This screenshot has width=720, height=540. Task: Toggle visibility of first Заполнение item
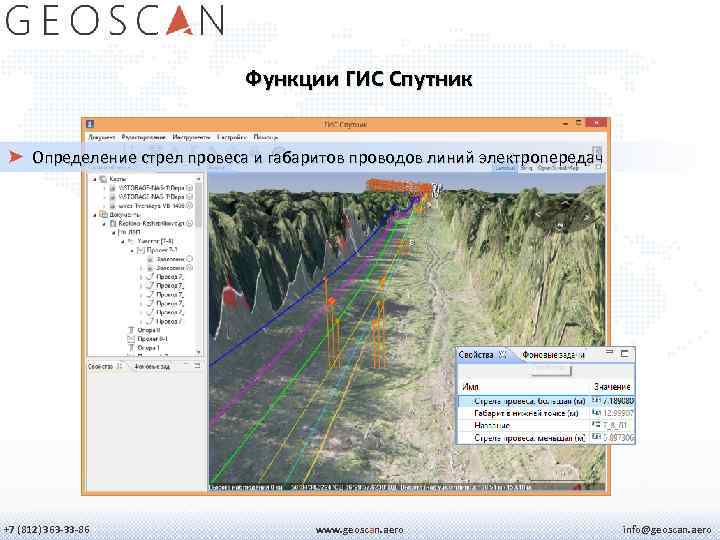[189, 259]
